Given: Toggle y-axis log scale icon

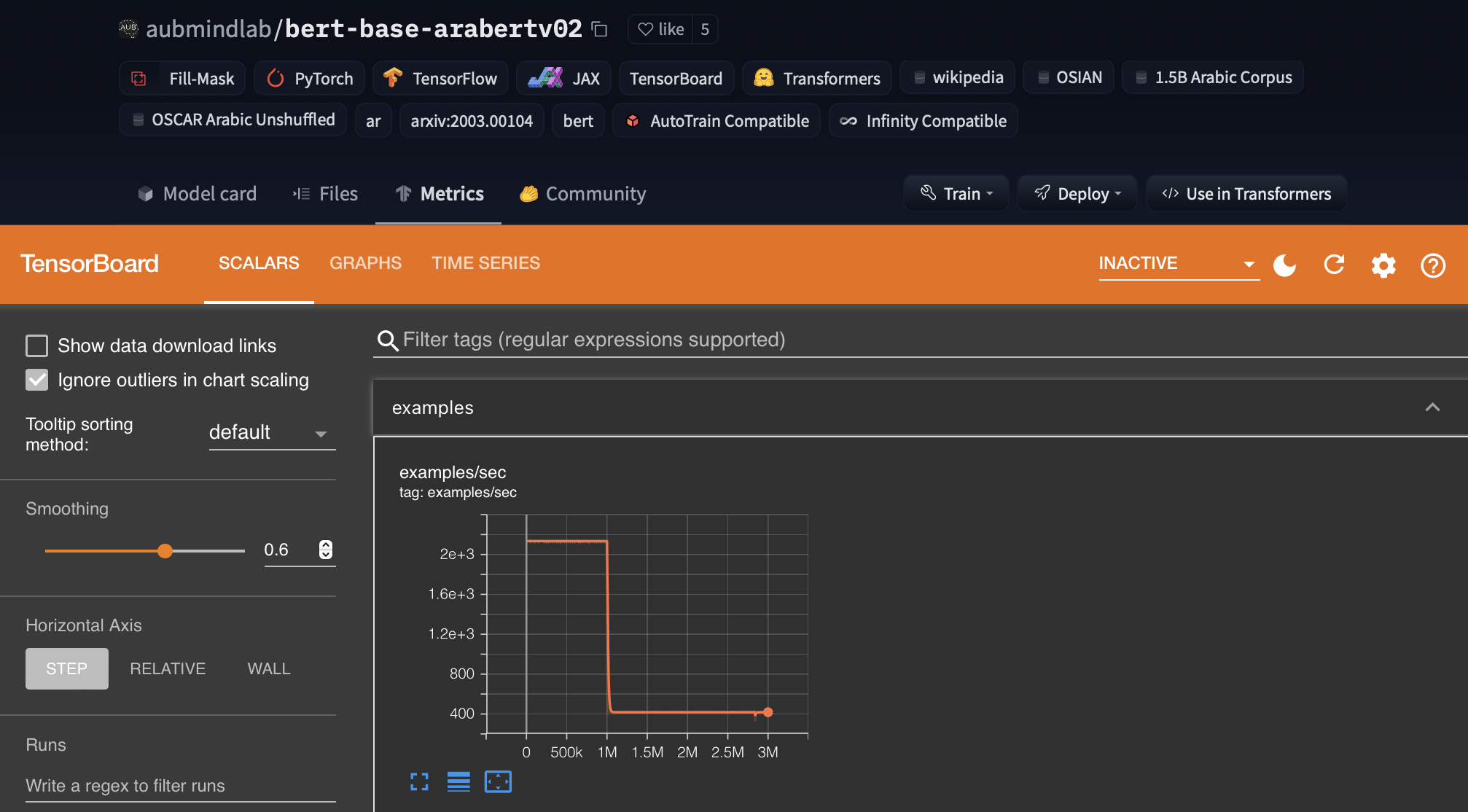Looking at the screenshot, I should 458,782.
